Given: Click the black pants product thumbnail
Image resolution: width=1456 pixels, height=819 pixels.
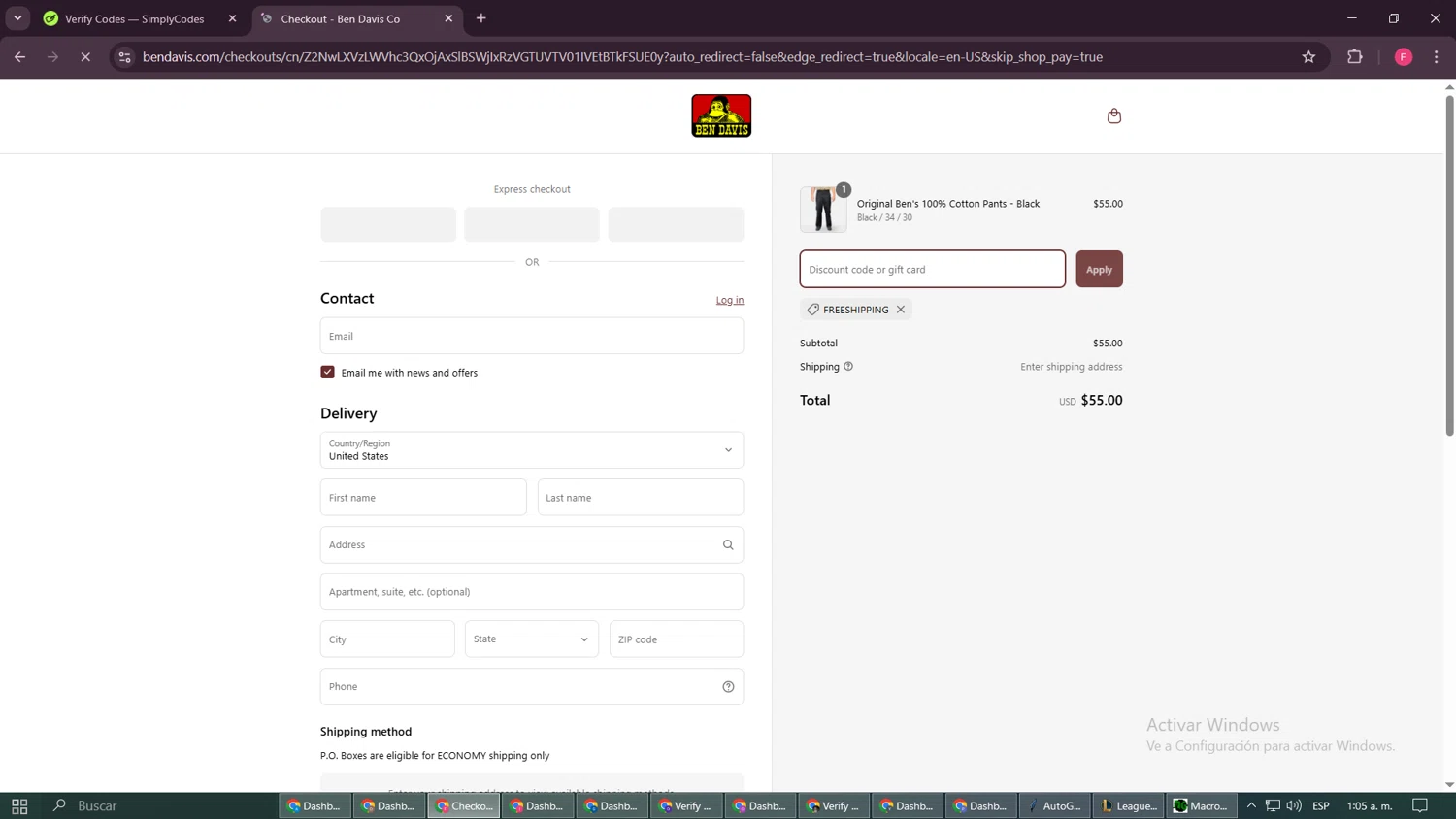Looking at the screenshot, I should point(823,210).
